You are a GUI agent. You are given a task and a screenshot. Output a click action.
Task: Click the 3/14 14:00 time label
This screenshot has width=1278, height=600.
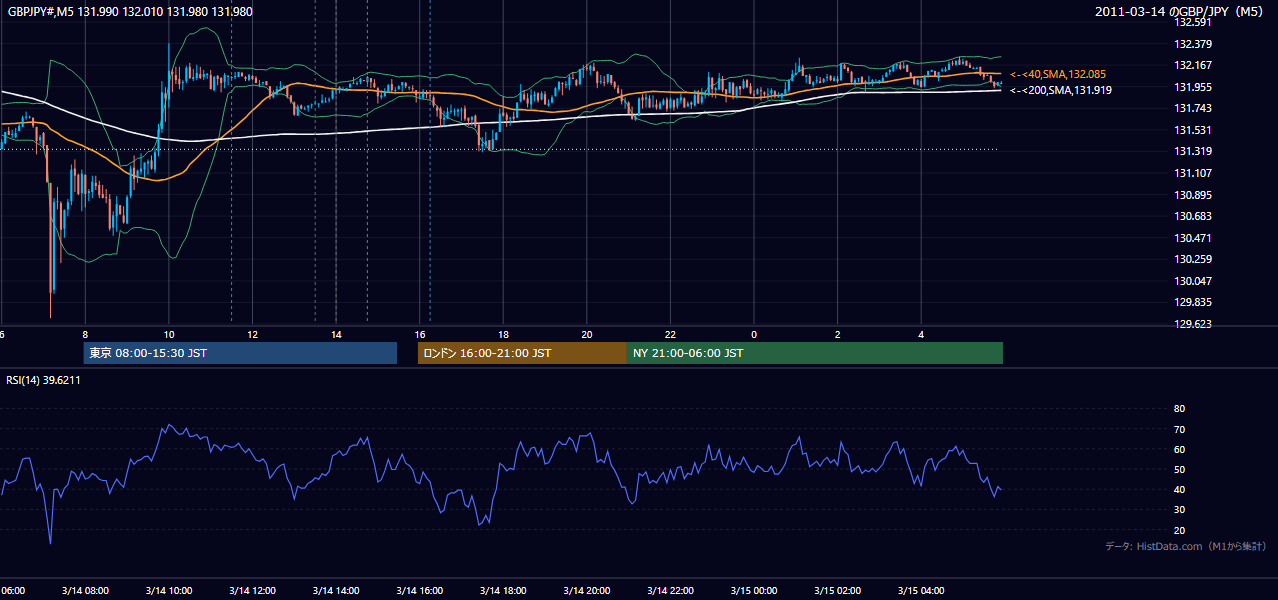coord(337,590)
